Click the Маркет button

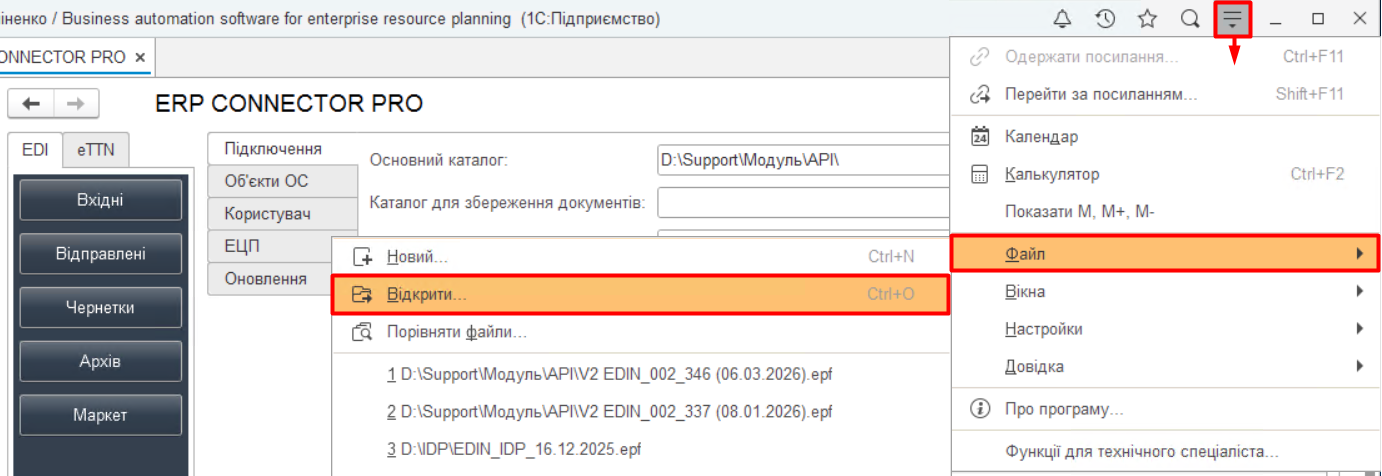(x=101, y=415)
